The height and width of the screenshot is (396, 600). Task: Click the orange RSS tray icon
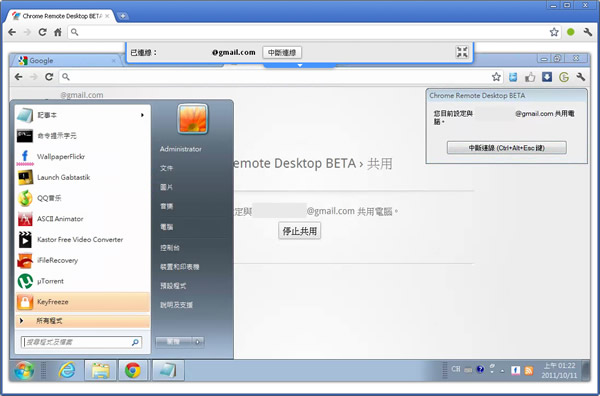tap(529, 370)
